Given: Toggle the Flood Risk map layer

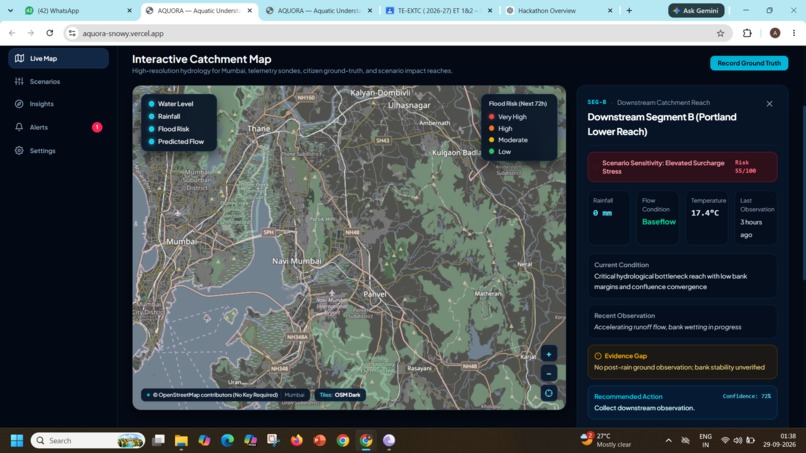Looking at the screenshot, I should point(169,129).
